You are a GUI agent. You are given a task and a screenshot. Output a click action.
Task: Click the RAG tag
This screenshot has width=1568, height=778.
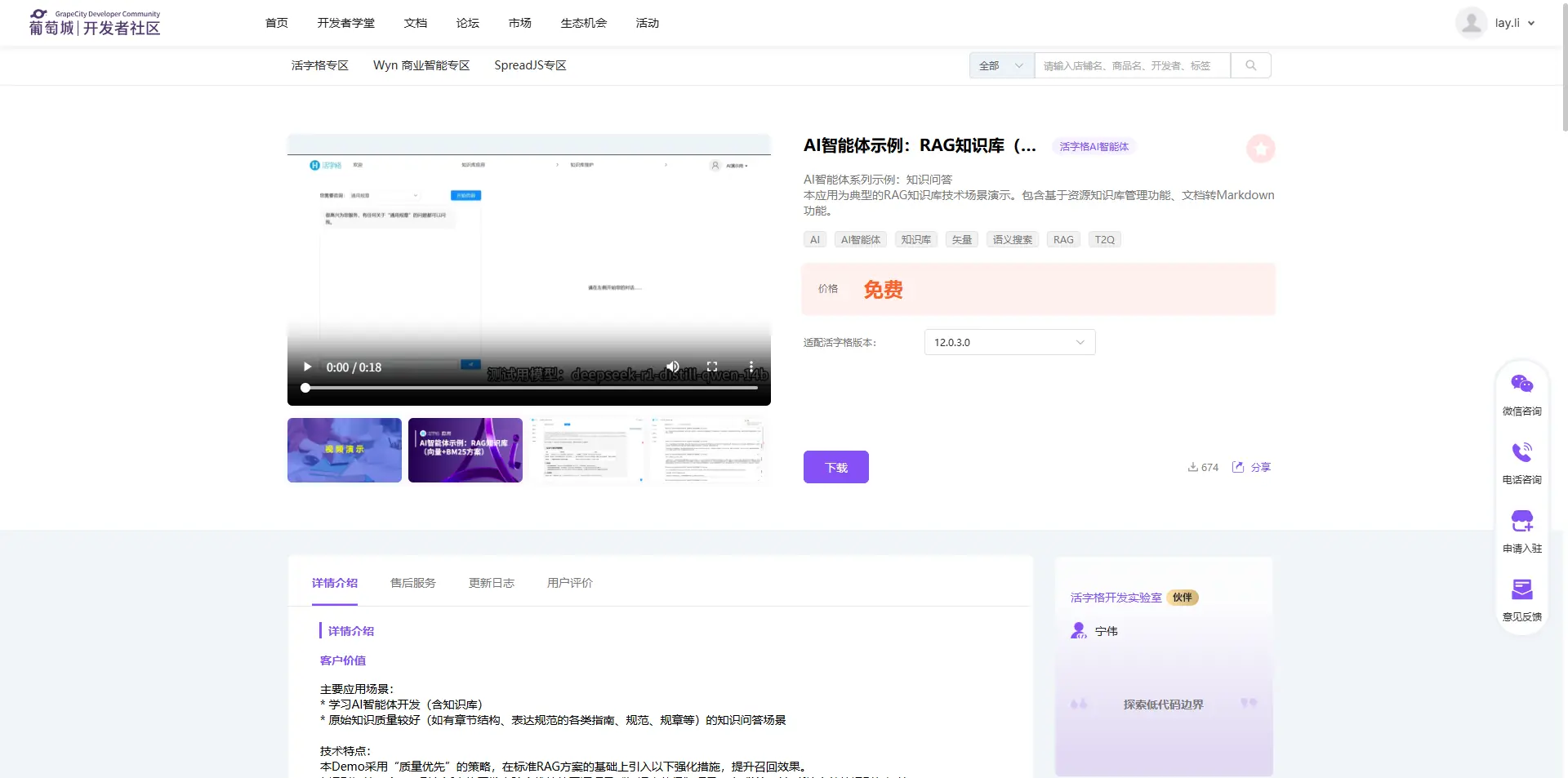pos(1063,239)
